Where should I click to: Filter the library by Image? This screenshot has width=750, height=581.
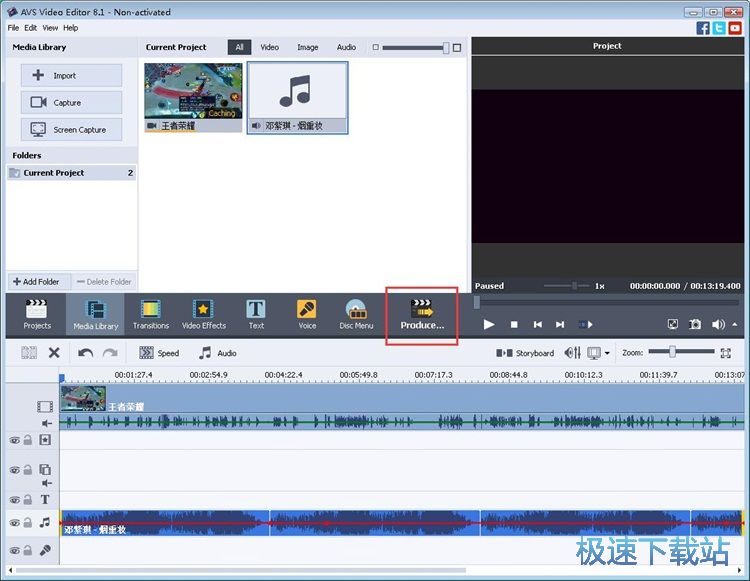coord(308,47)
